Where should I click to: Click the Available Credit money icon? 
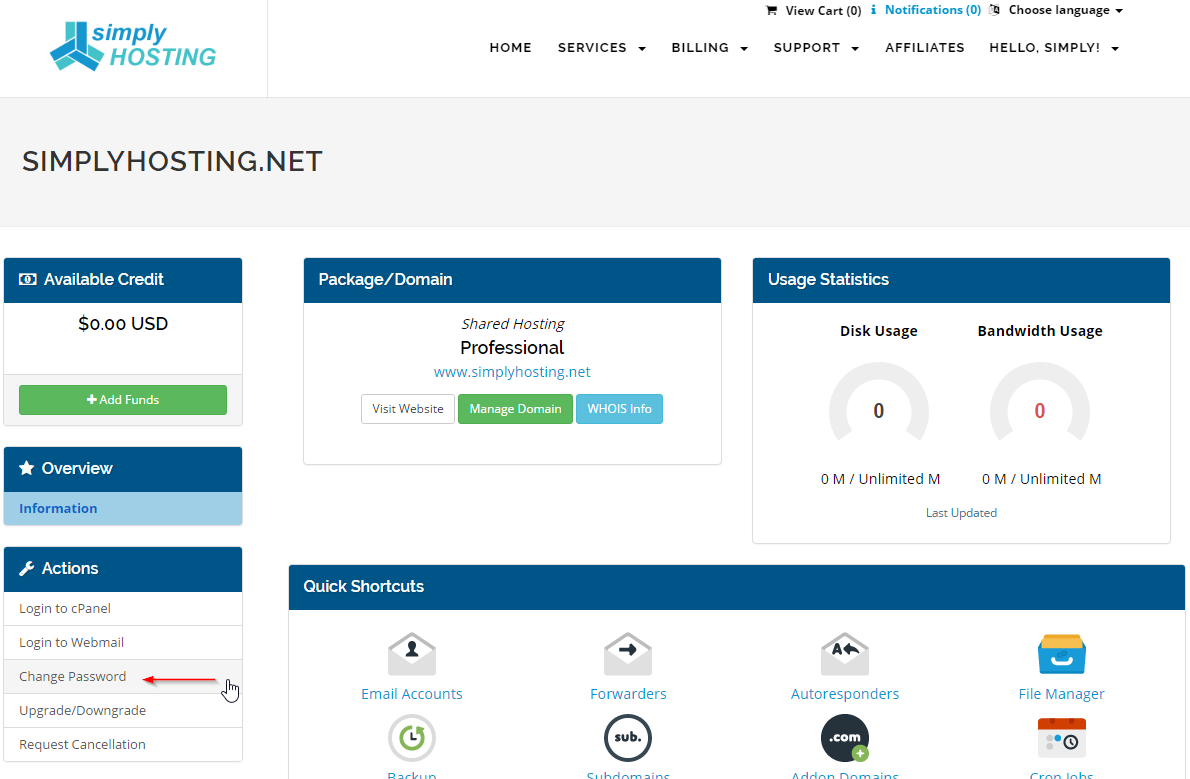tap(27, 279)
